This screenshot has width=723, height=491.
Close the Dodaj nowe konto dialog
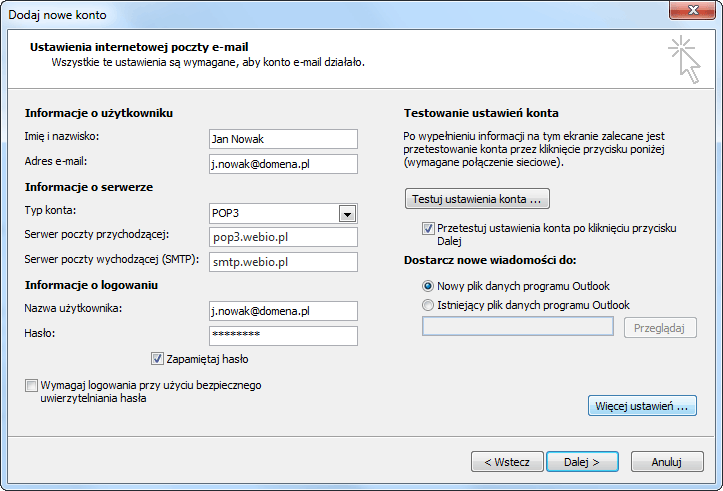click(x=693, y=10)
